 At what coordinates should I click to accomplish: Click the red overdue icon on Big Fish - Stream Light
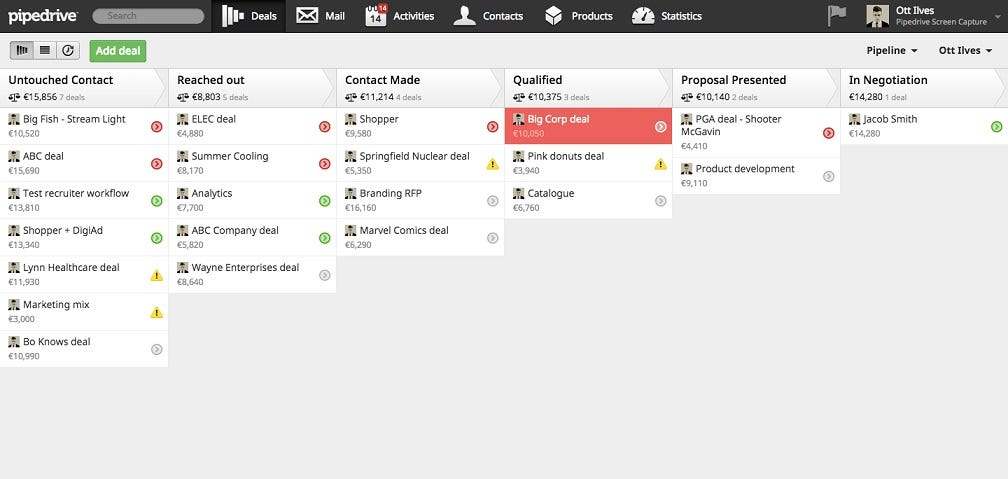click(x=156, y=127)
